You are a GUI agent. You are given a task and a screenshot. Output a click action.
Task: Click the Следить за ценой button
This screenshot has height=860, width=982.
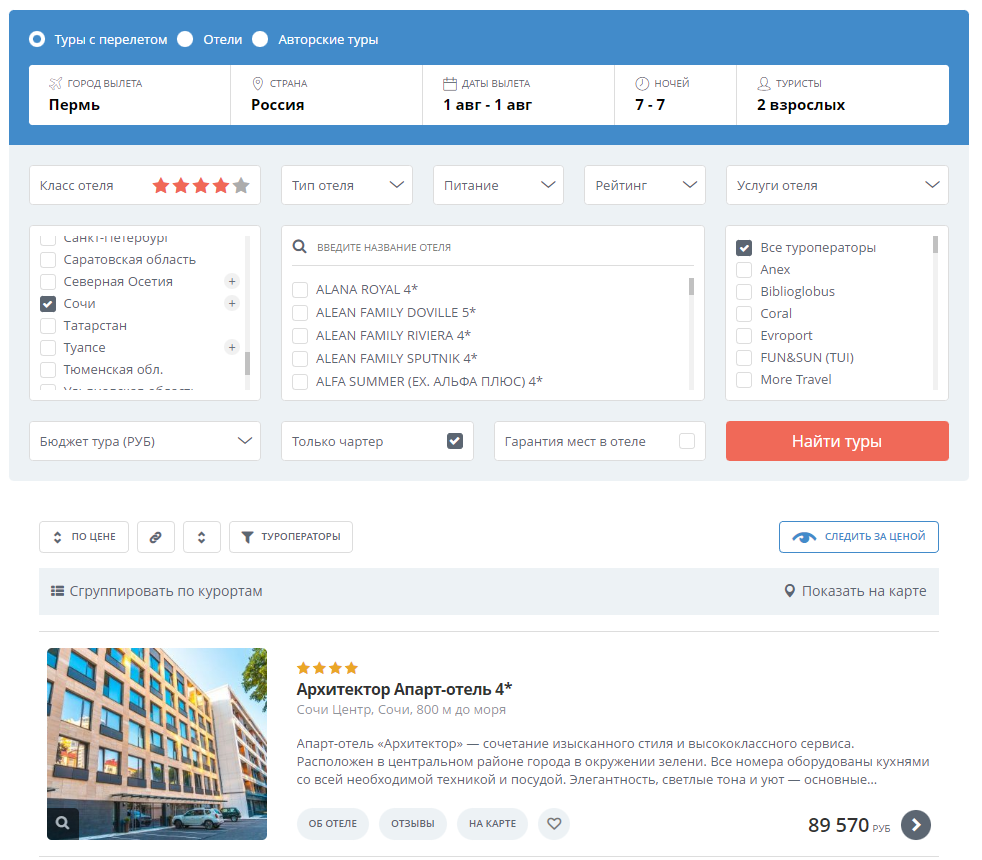pyautogui.click(x=859, y=537)
